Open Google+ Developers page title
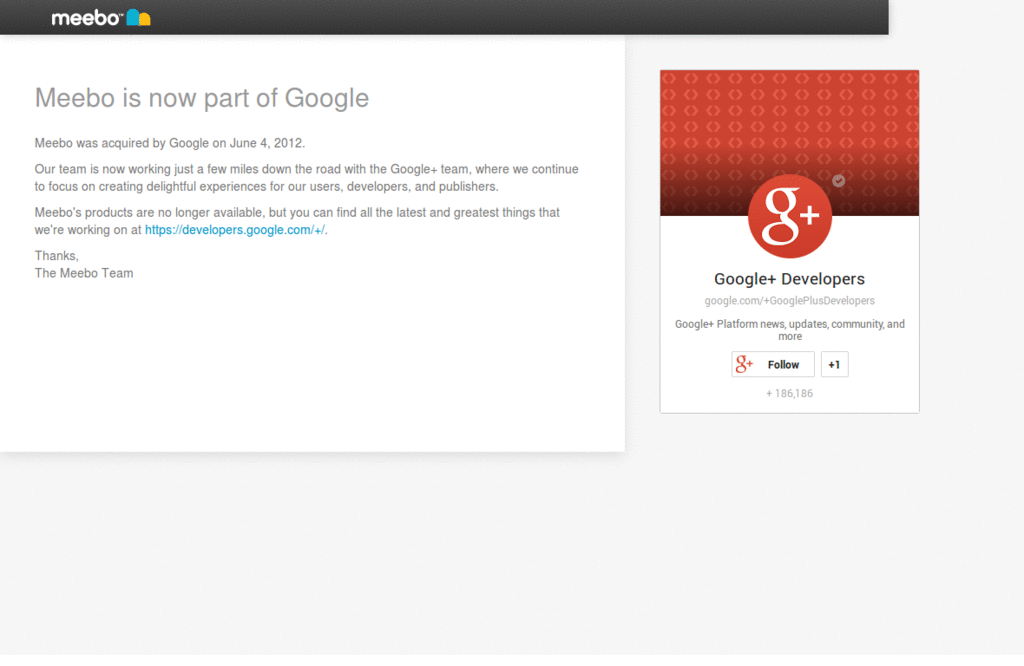1024x666 pixels. click(789, 279)
